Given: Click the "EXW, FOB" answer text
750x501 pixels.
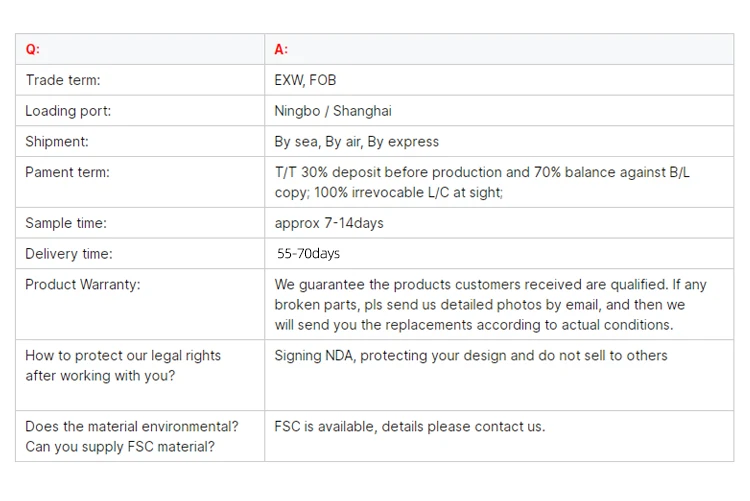Looking at the screenshot, I should point(305,80).
